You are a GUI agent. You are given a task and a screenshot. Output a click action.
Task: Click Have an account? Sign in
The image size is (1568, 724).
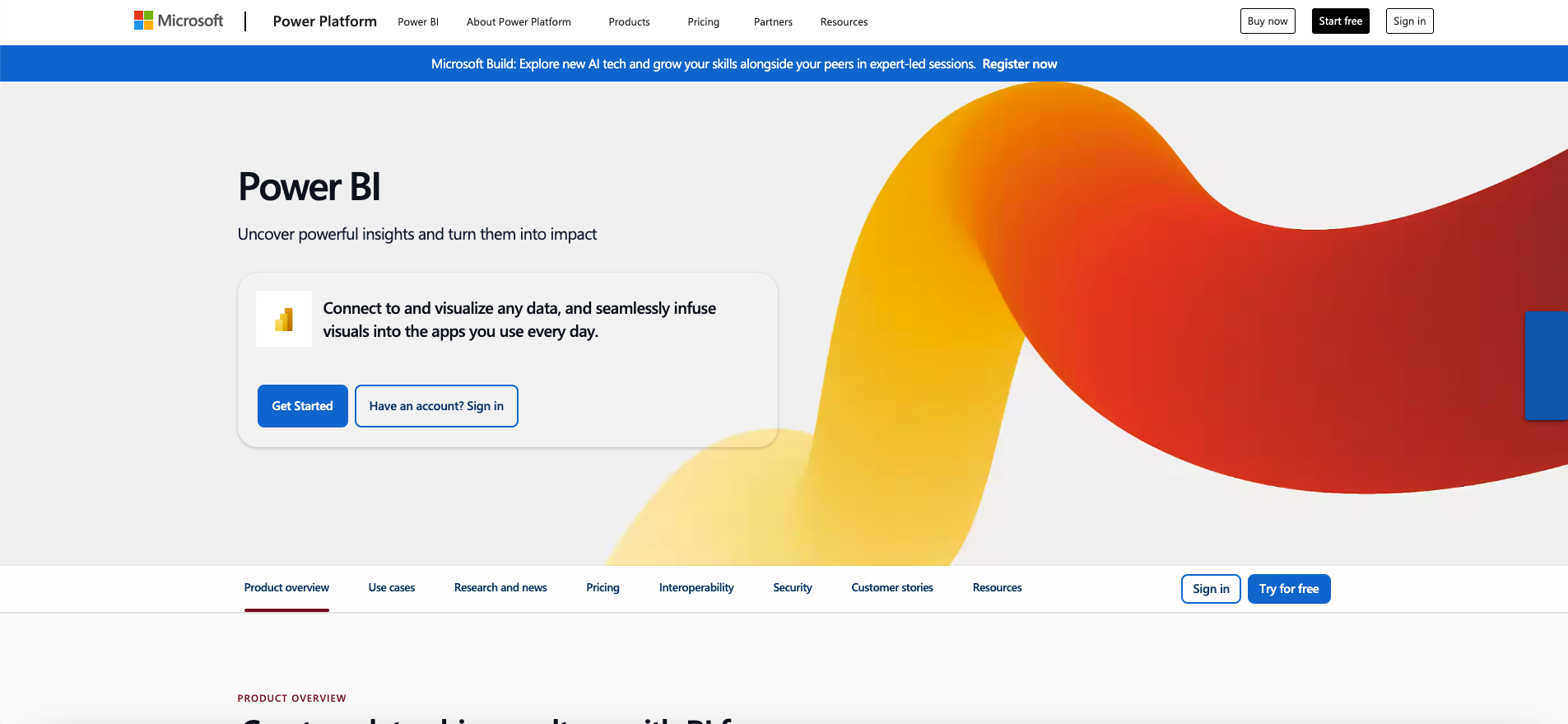[436, 406]
